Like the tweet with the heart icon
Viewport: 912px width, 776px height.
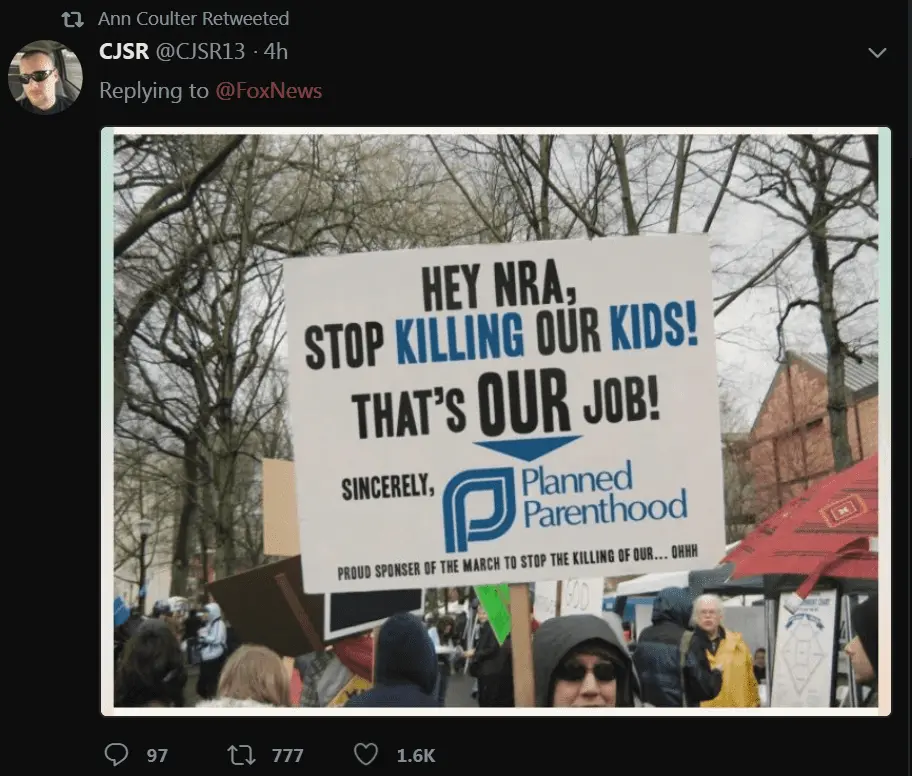click(366, 755)
